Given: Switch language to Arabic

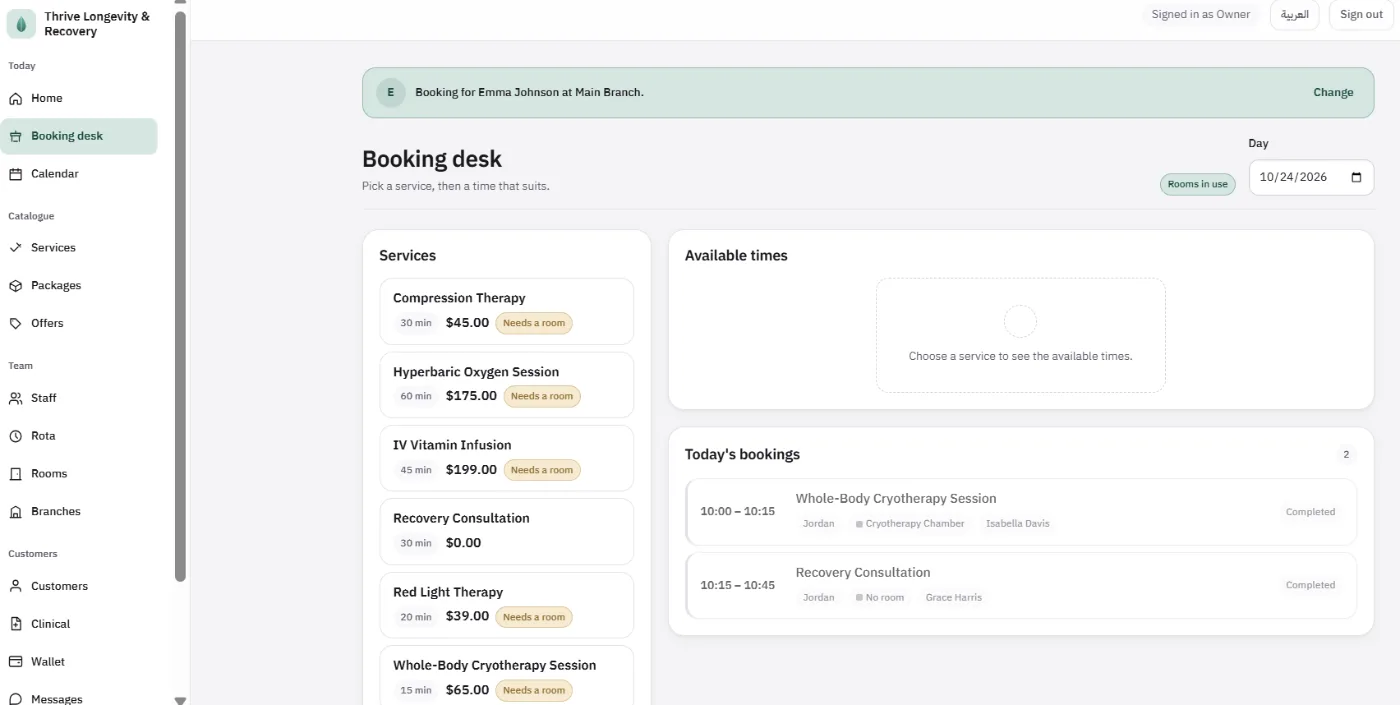Looking at the screenshot, I should click(1295, 15).
